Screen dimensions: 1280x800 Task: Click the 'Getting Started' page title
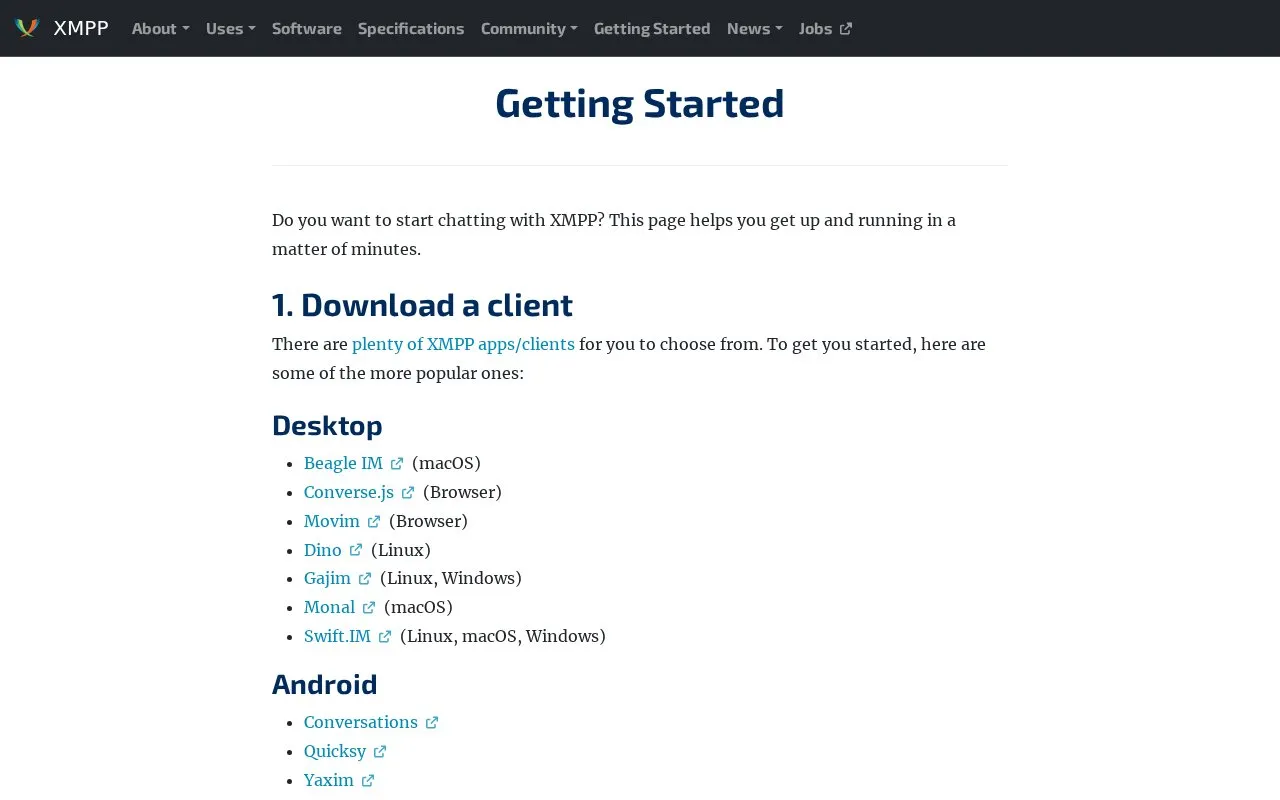tap(640, 104)
